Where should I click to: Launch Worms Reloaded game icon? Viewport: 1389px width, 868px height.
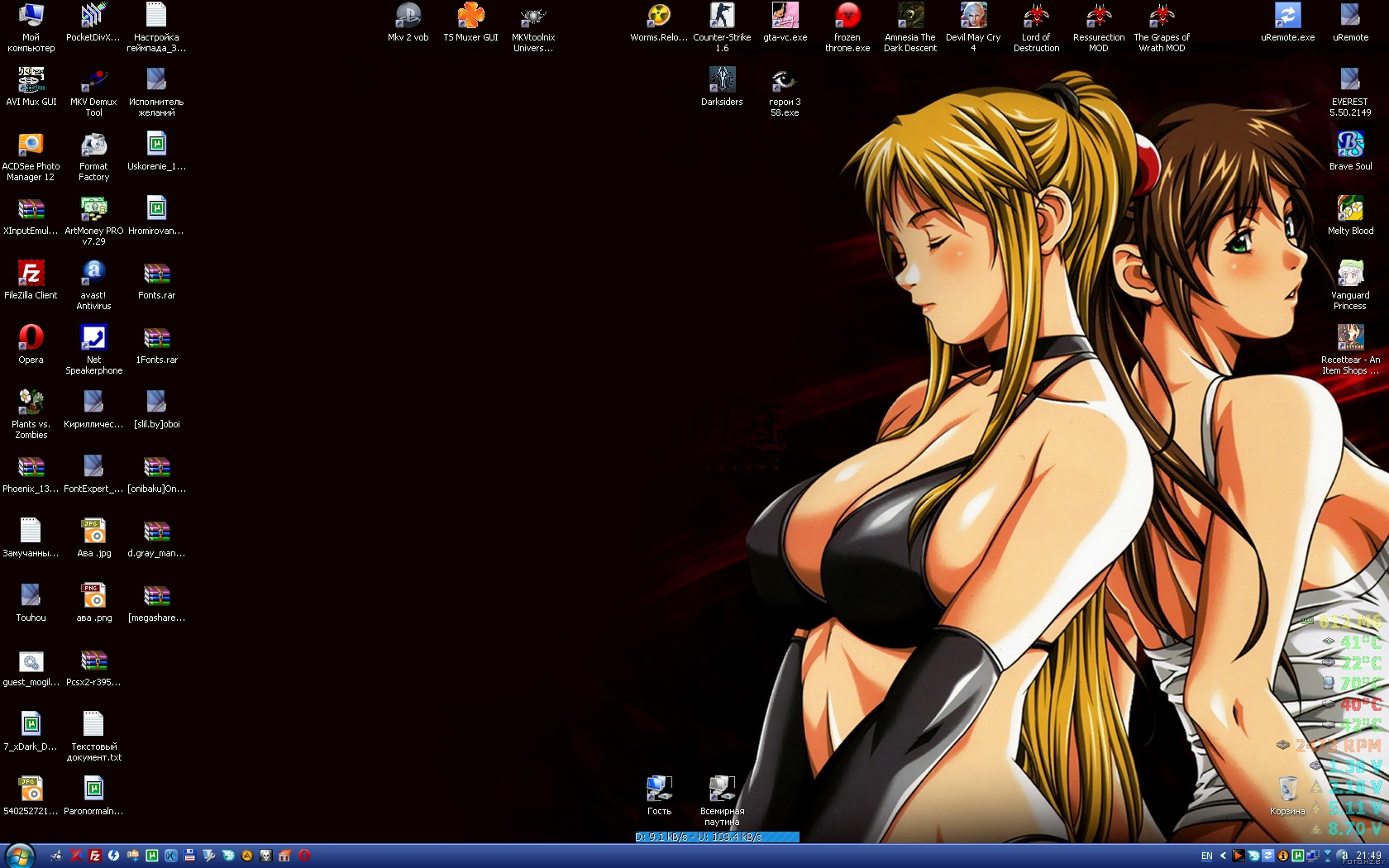coord(659,21)
